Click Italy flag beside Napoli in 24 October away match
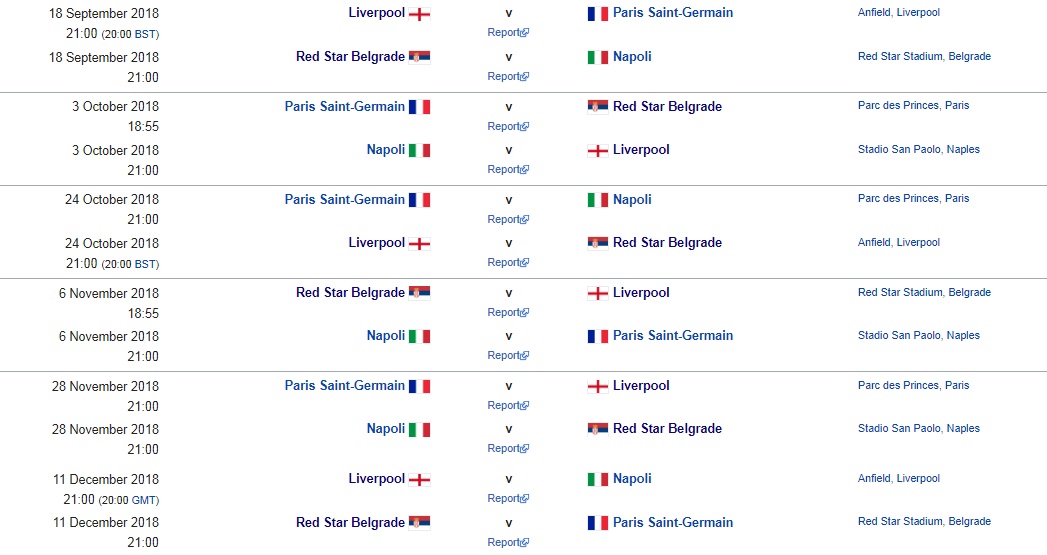The height and width of the screenshot is (555, 1047). click(598, 200)
